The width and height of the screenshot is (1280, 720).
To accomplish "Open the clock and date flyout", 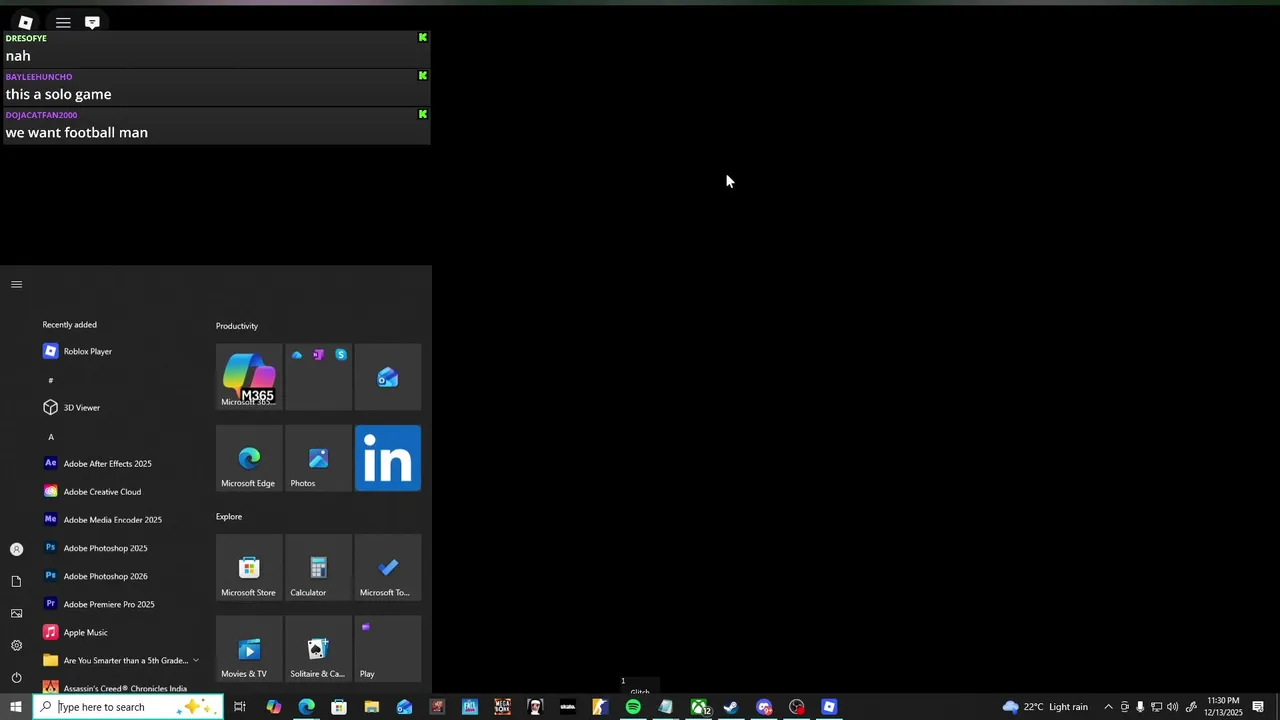I will point(1224,707).
